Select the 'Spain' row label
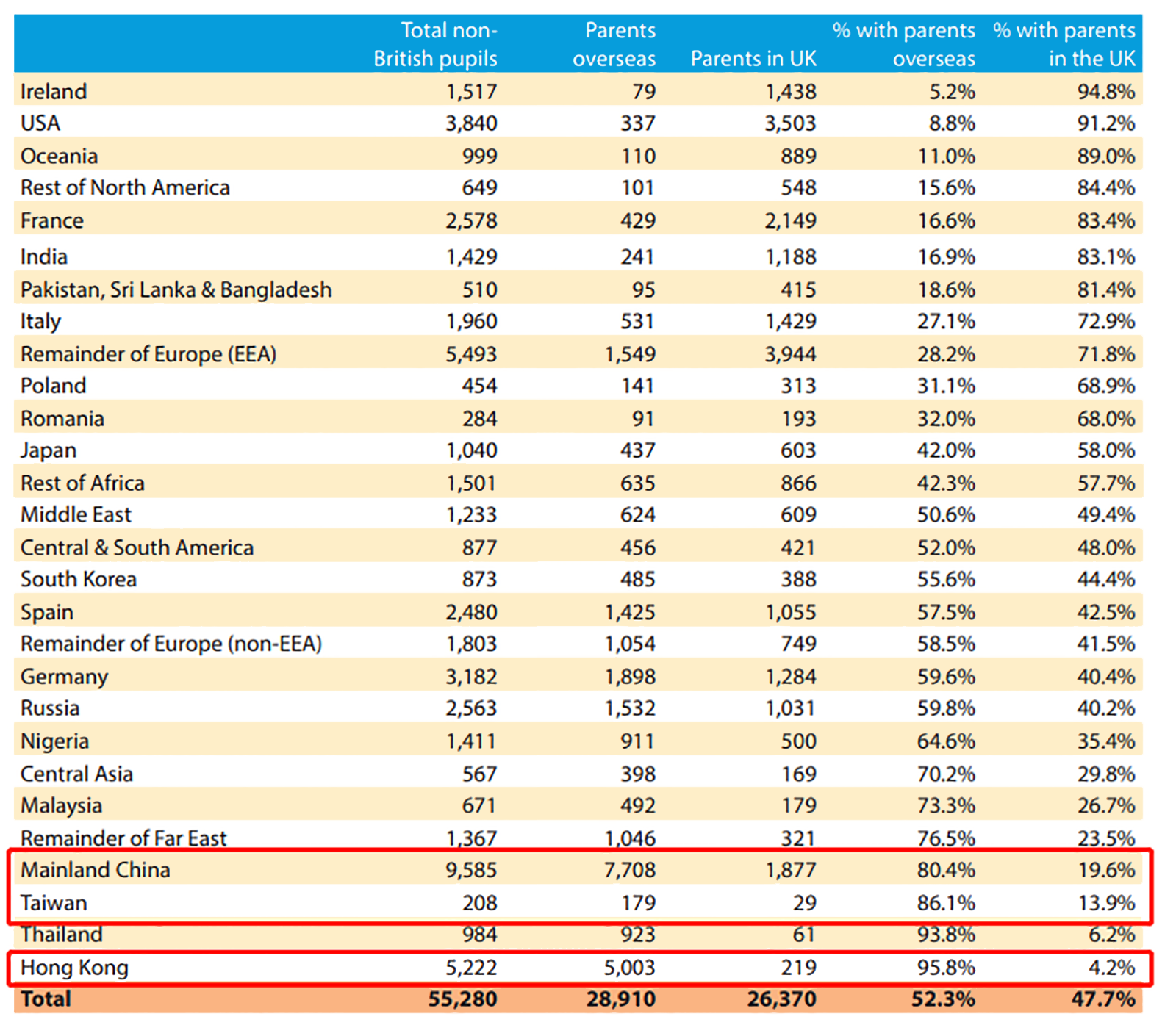The image size is (1176, 1036). [47, 612]
